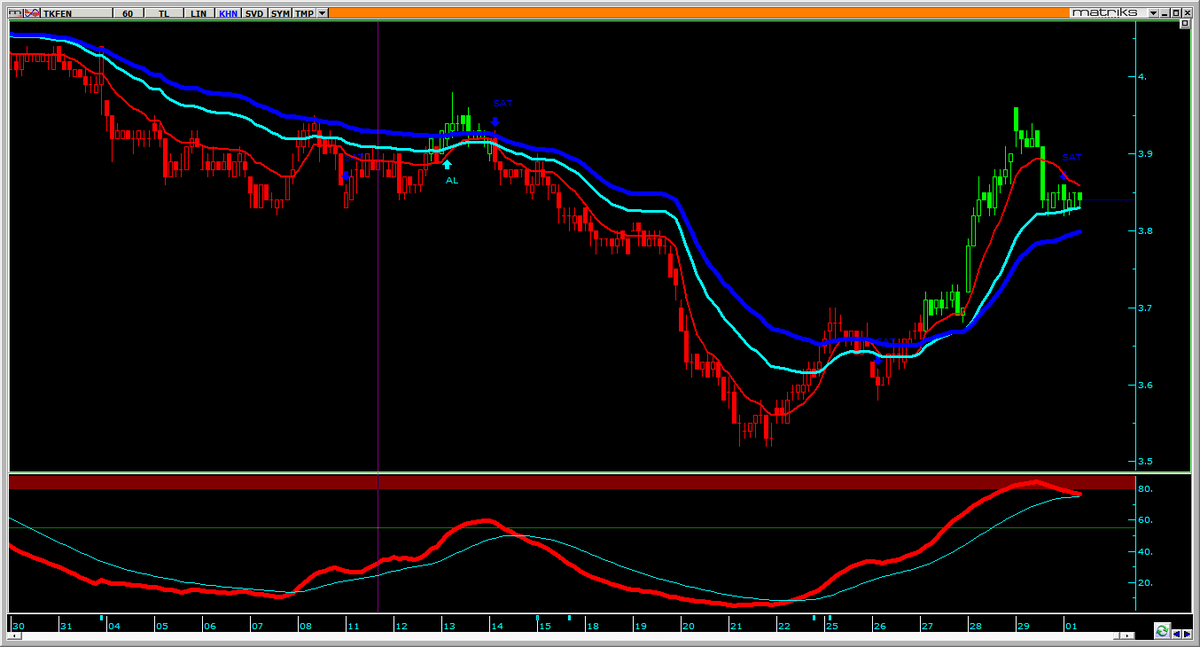Click the chart type icon beside TKFEN

pos(16,13)
